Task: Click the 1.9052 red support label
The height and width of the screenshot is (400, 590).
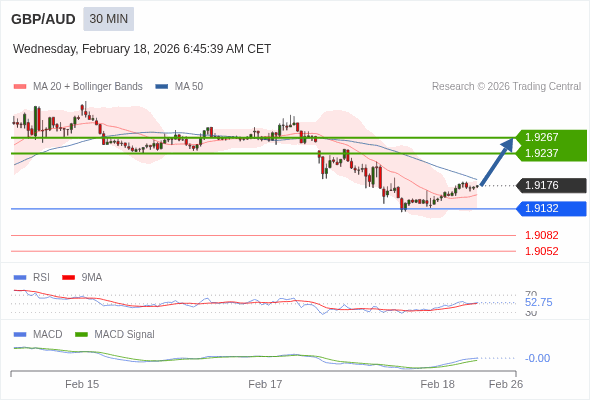Action: [x=541, y=251]
